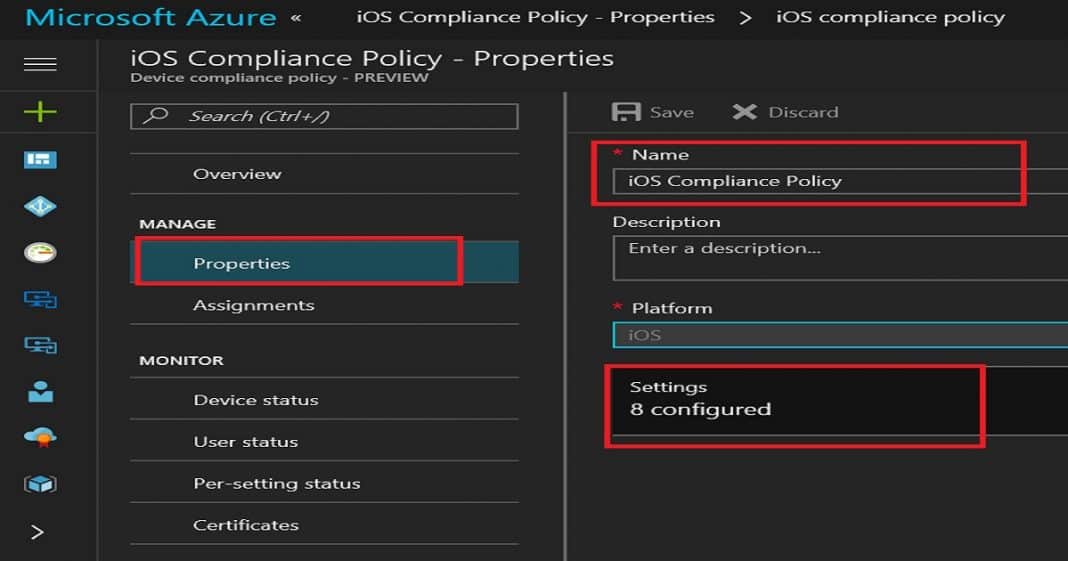Open User status under Monitor

pyautogui.click(x=324, y=441)
